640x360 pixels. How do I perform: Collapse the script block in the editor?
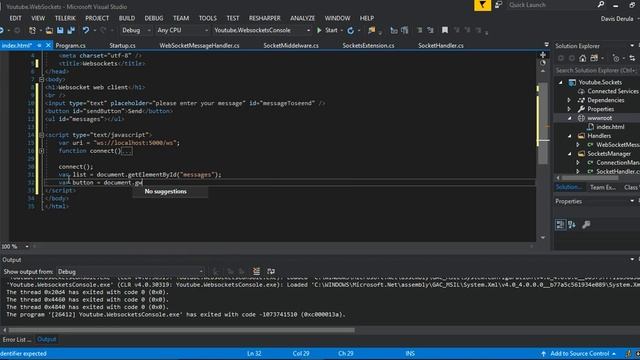tap(42, 135)
